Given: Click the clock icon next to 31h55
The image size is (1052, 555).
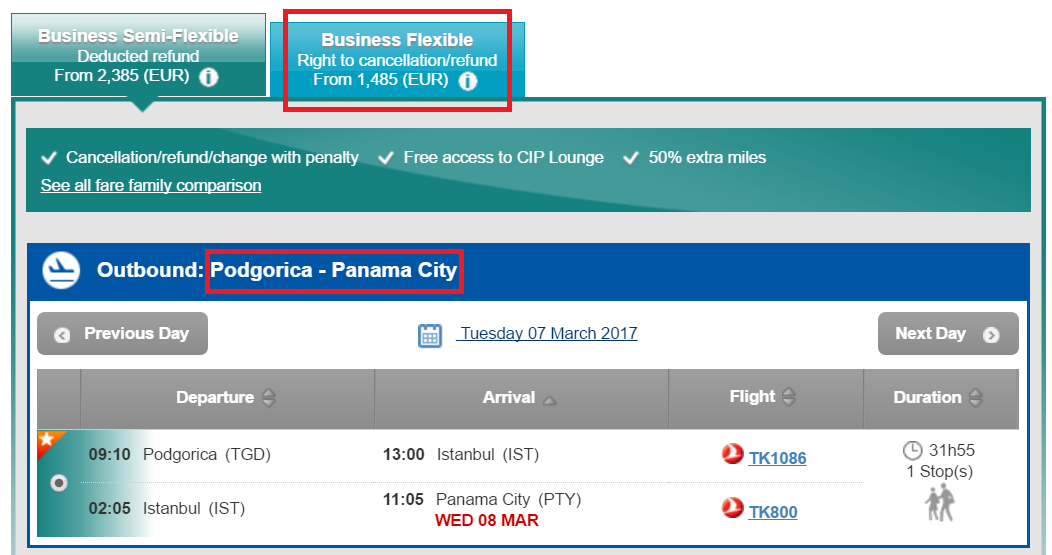Looking at the screenshot, I should (912, 450).
